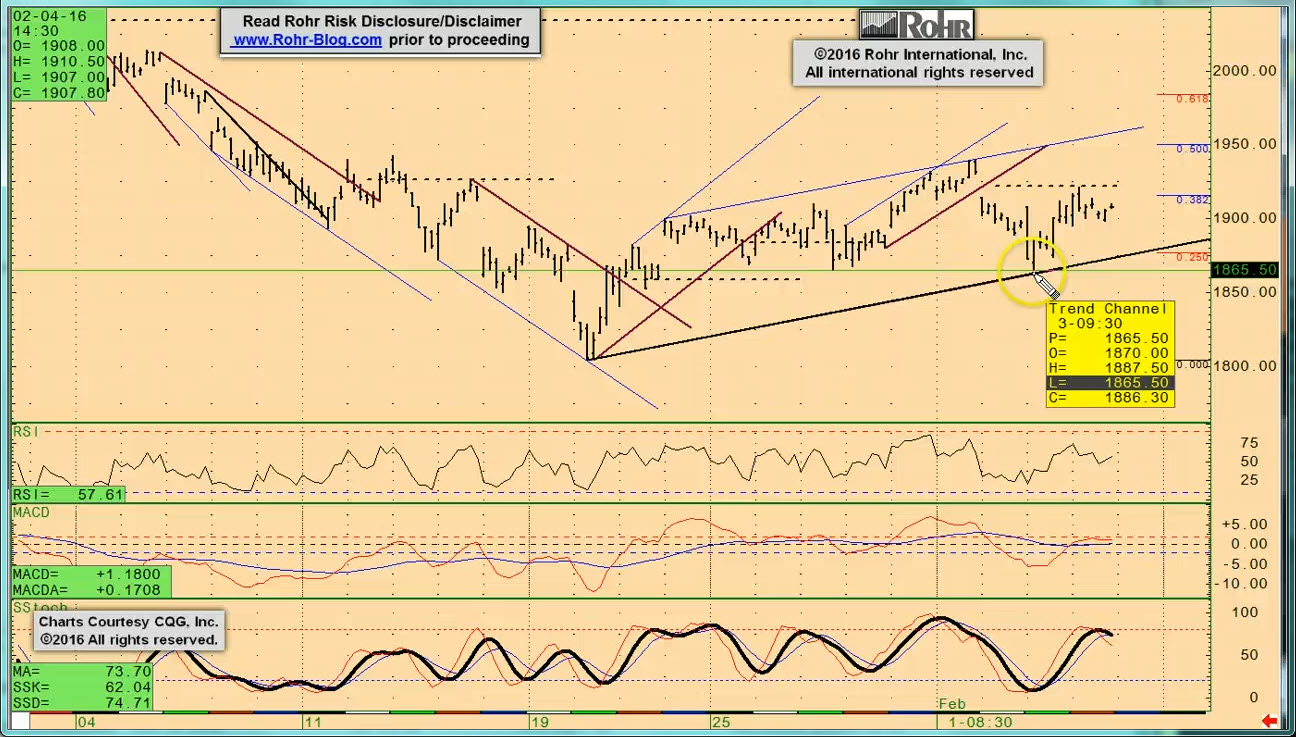This screenshot has height=737, width=1296.
Task: Click the 1865.50 price marker on axis
Action: point(1244,270)
